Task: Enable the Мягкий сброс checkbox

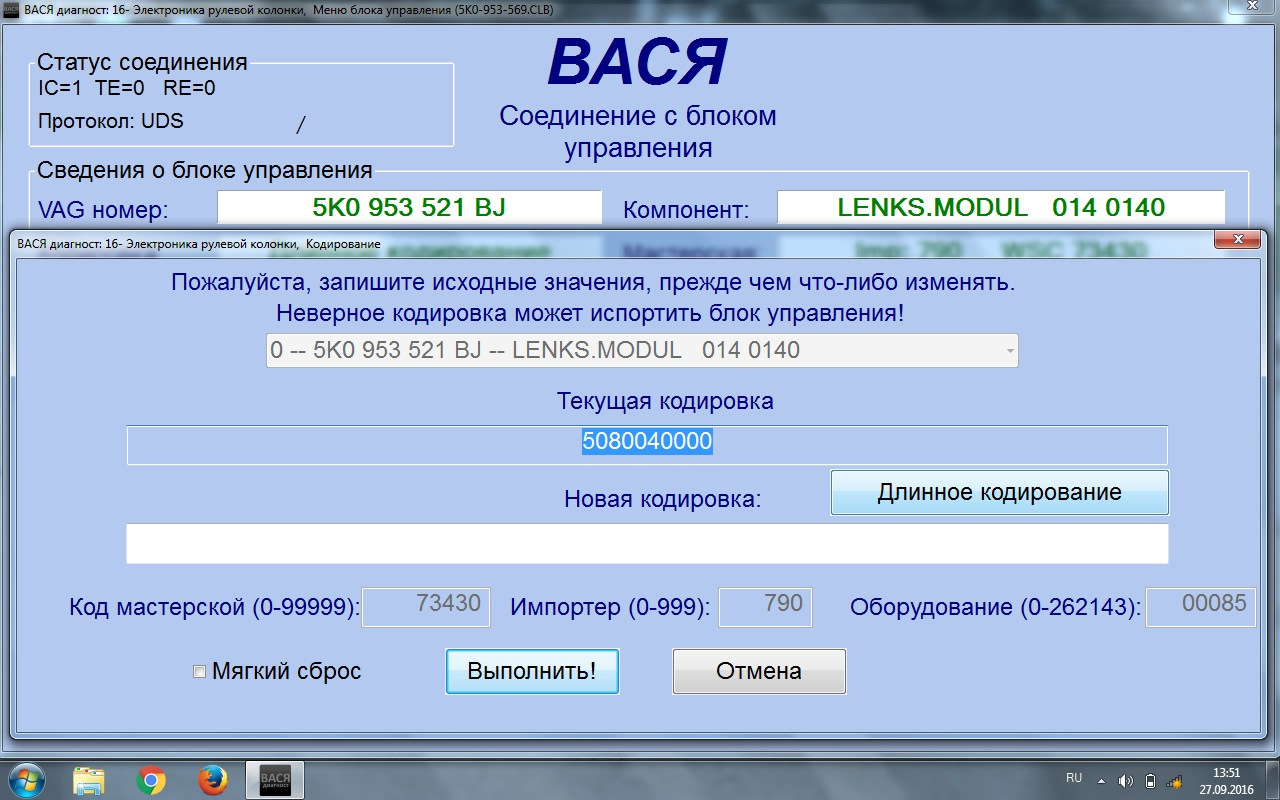Action: (x=199, y=672)
